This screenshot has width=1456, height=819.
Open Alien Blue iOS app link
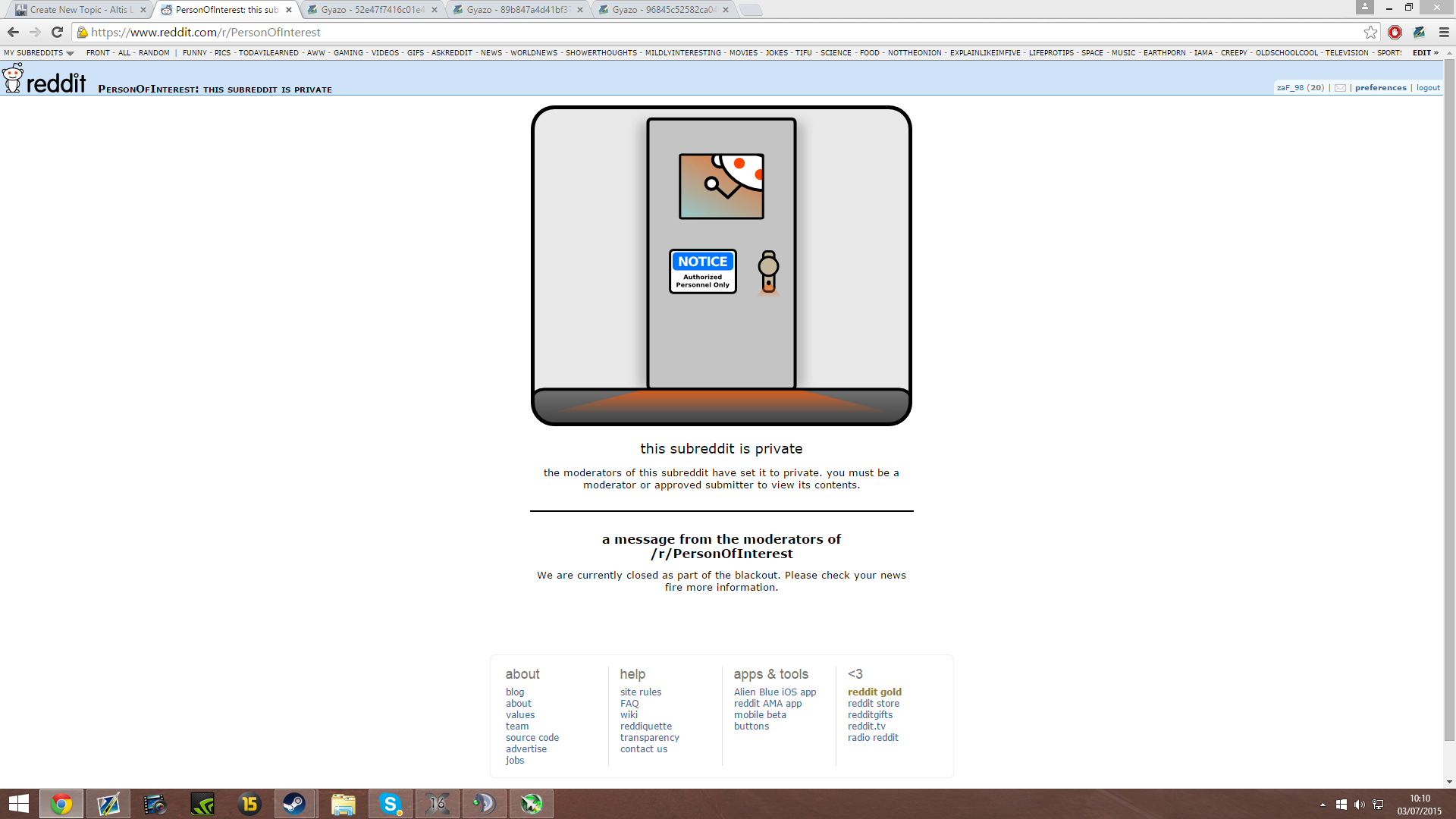[x=774, y=692]
